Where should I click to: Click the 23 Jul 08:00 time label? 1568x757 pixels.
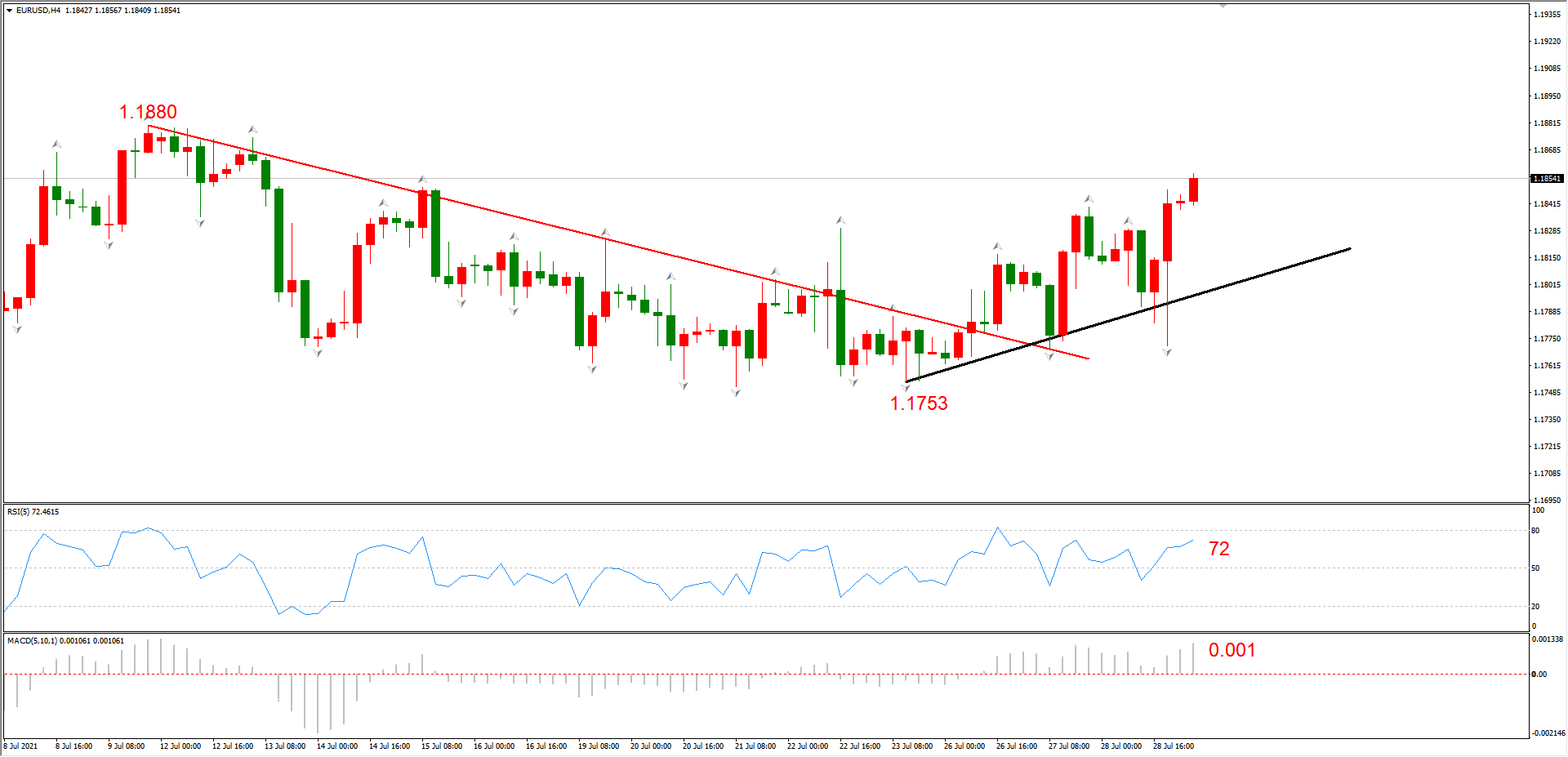(912, 746)
